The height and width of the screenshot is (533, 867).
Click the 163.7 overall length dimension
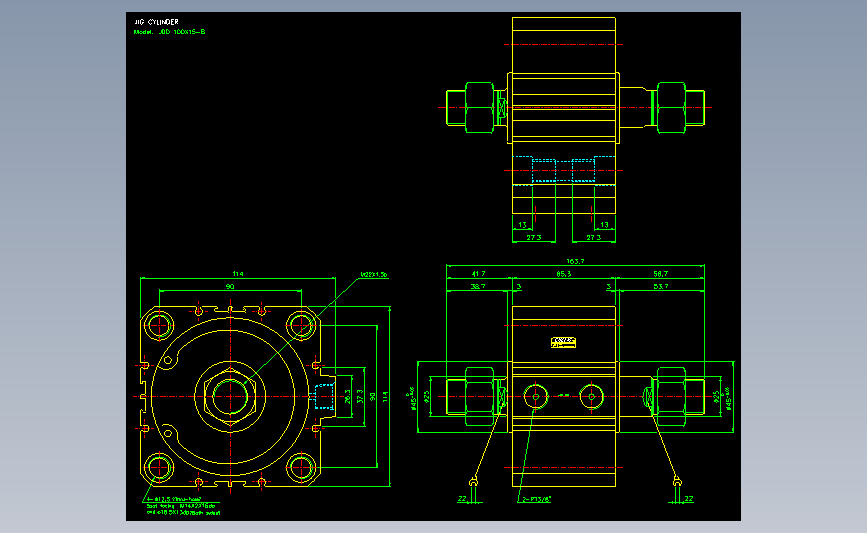pyautogui.click(x=575, y=261)
